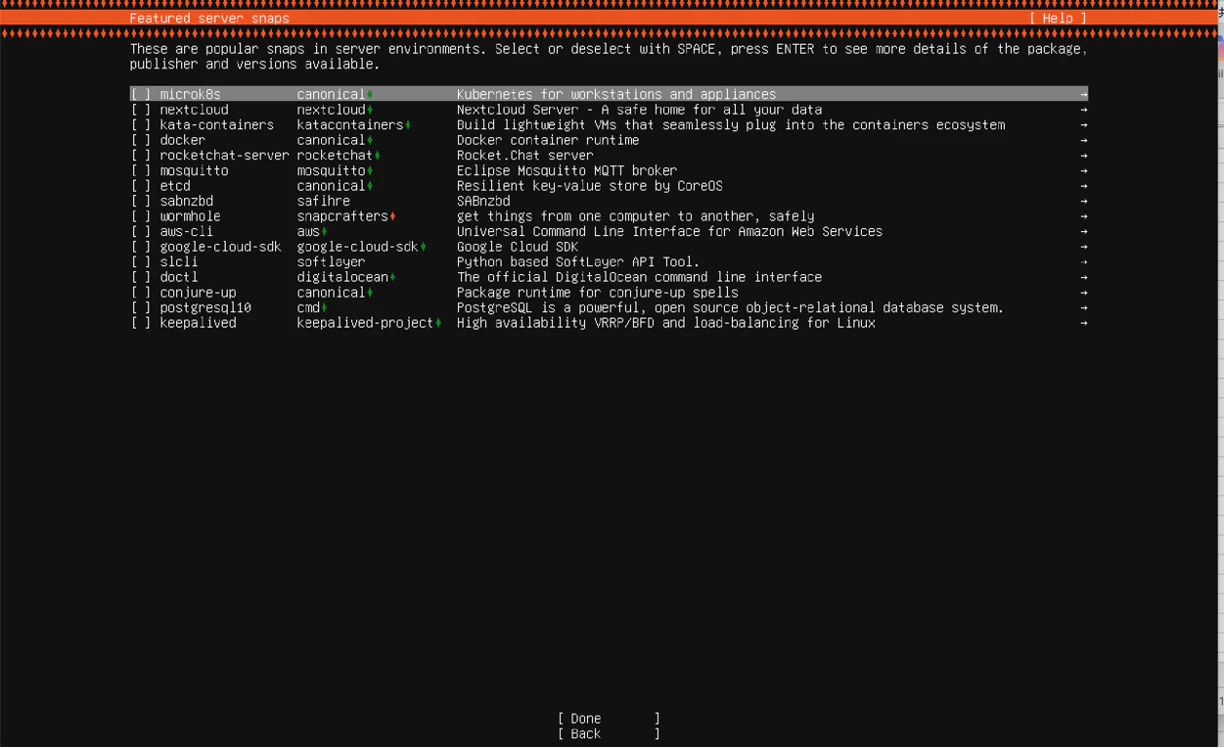Image resolution: width=1224 pixels, height=748 pixels.
Task: Click the Done button
Action: (609, 718)
